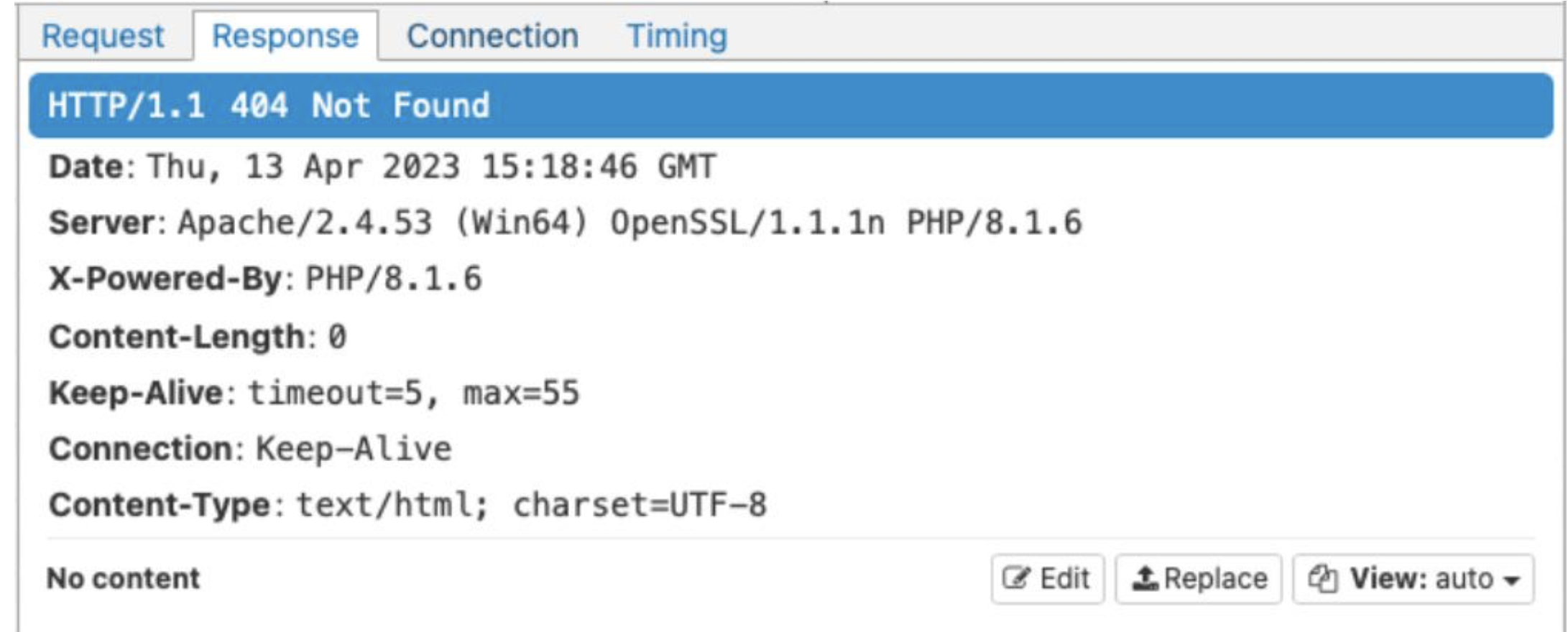Viewport: 1568px width, 632px height.
Task: Select the Response tab
Action: point(285,37)
